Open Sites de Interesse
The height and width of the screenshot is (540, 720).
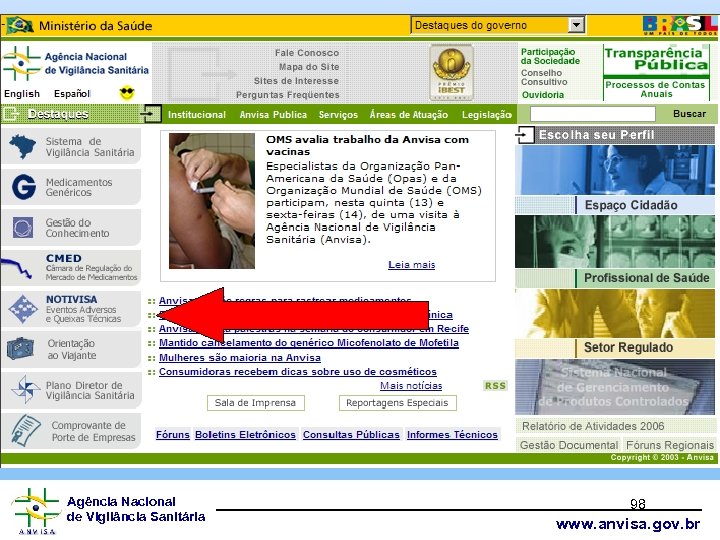(296, 81)
